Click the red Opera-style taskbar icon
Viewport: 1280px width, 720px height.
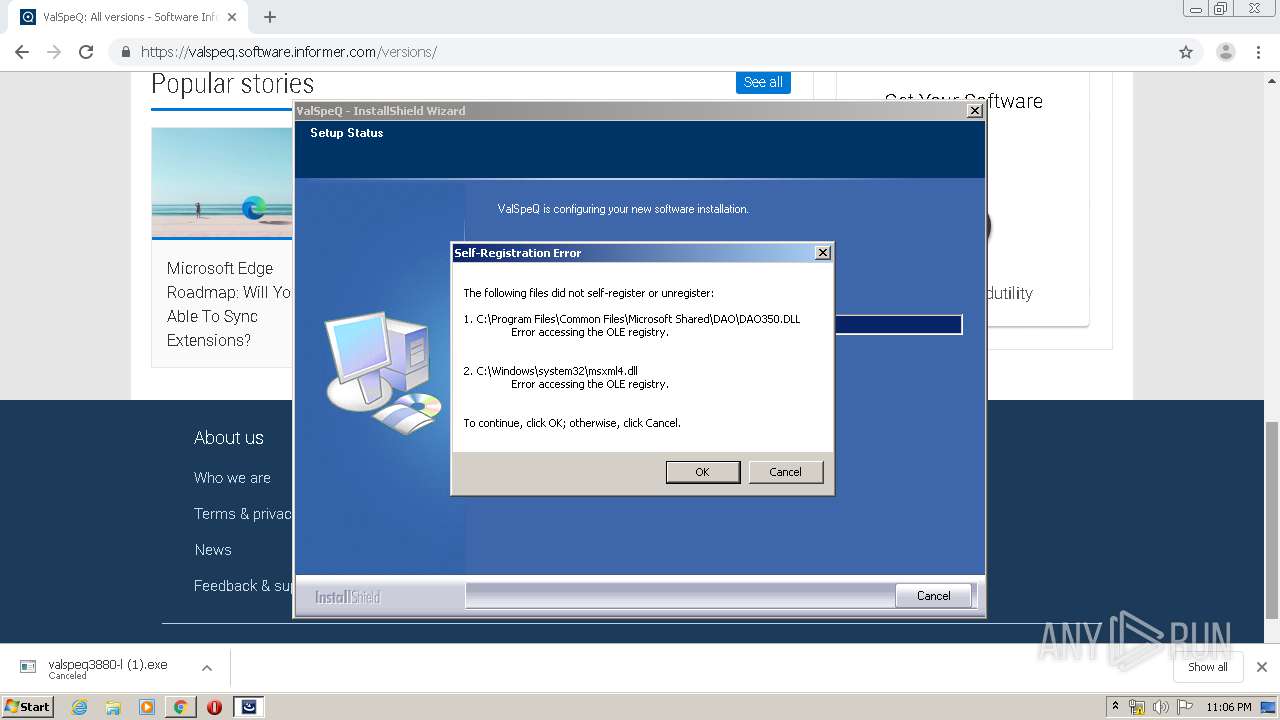pyautogui.click(x=214, y=707)
